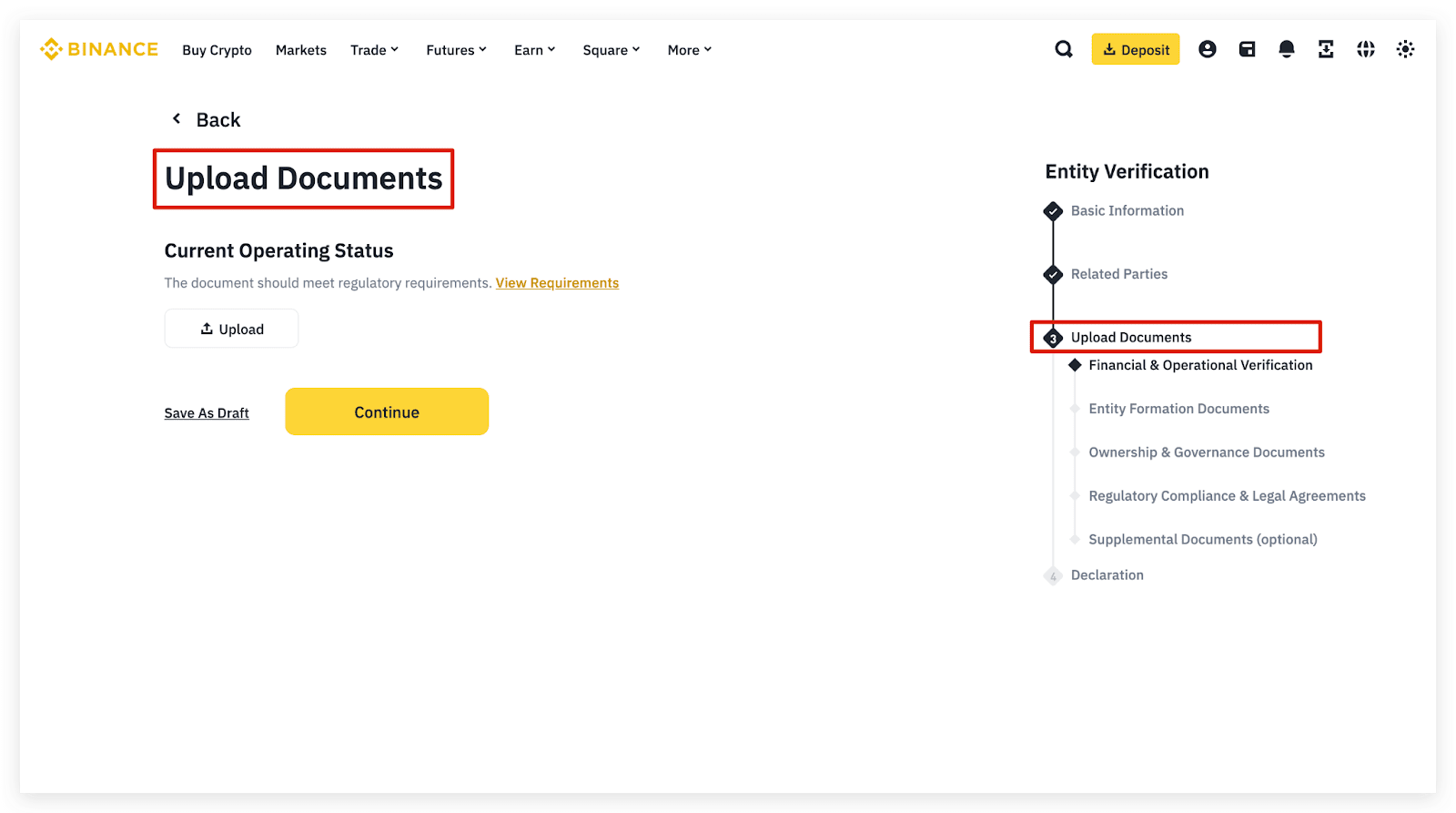This screenshot has height=813, width=1456.
Task: Open notifications bell icon
Action: (x=1286, y=49)
